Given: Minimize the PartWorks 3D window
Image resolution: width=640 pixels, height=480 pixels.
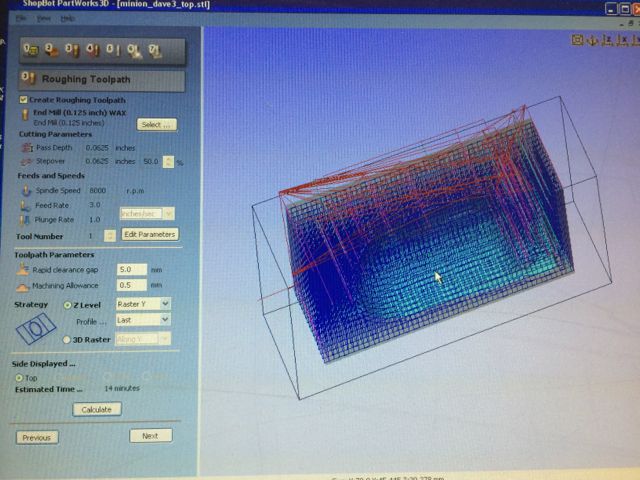Looking at the screenshot, I should coord(611,9).
